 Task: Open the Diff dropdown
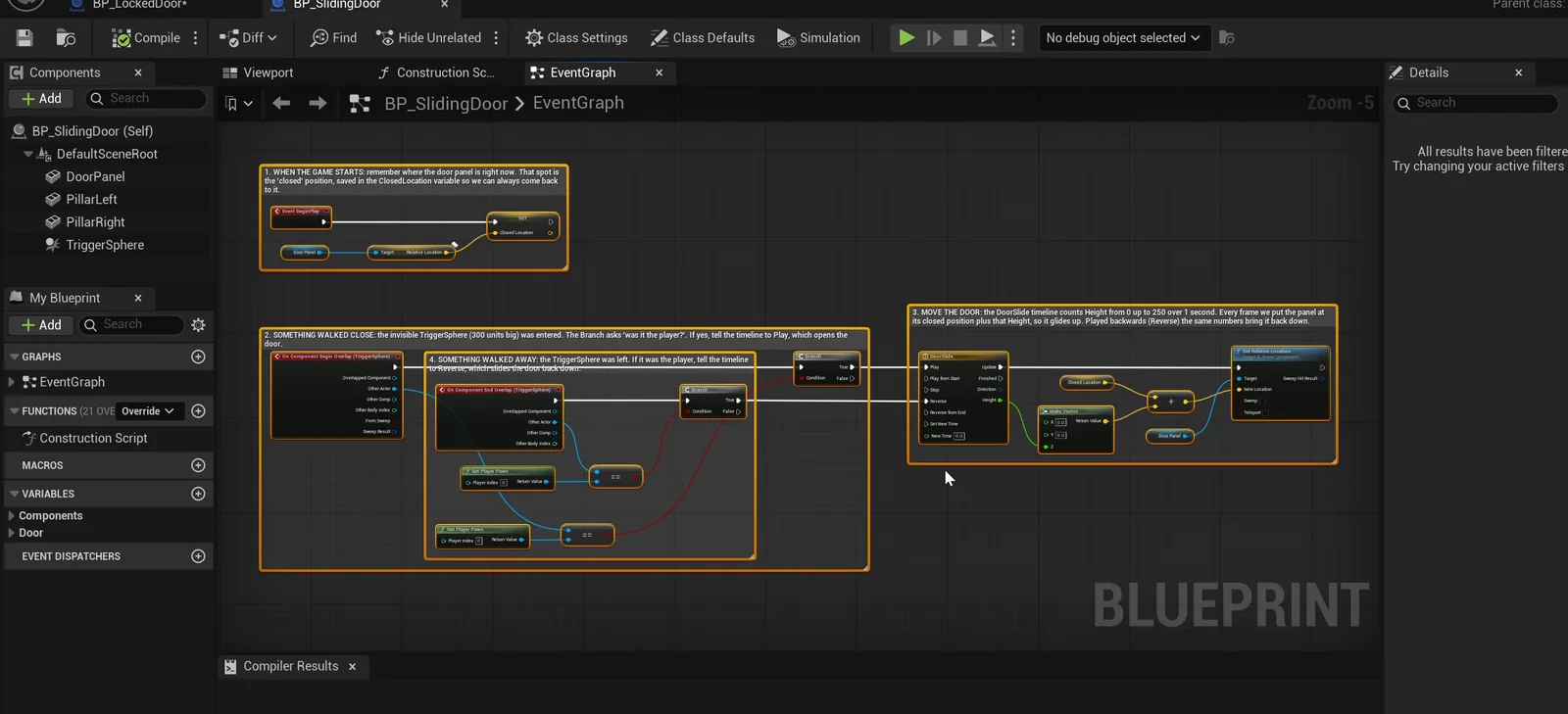[249, 38]
